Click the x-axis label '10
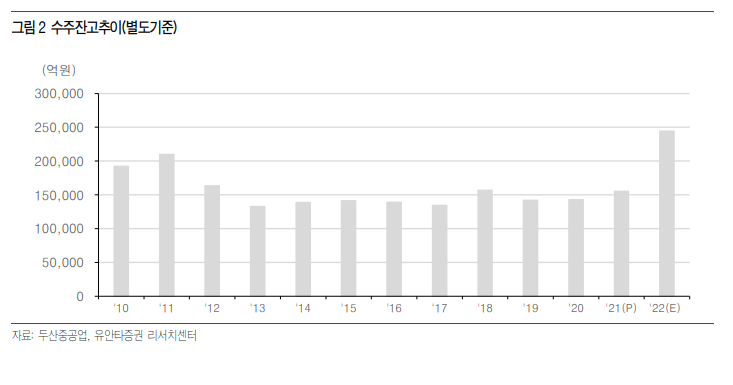Image resolution: width=733 pixels, height=385 pixels. point(121,308)
